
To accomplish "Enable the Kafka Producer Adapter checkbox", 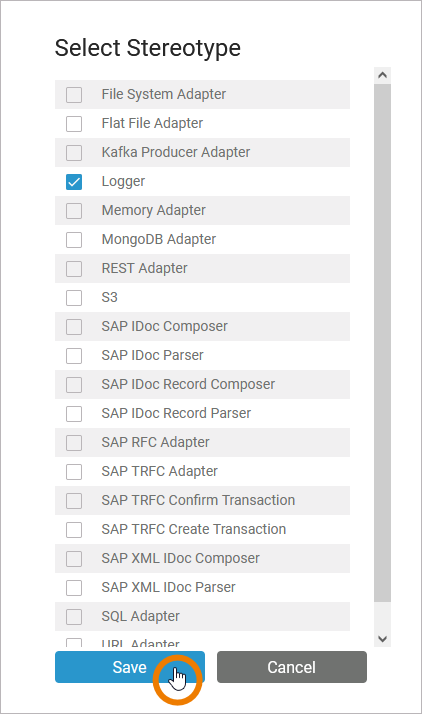I will (x=74, y=153).
